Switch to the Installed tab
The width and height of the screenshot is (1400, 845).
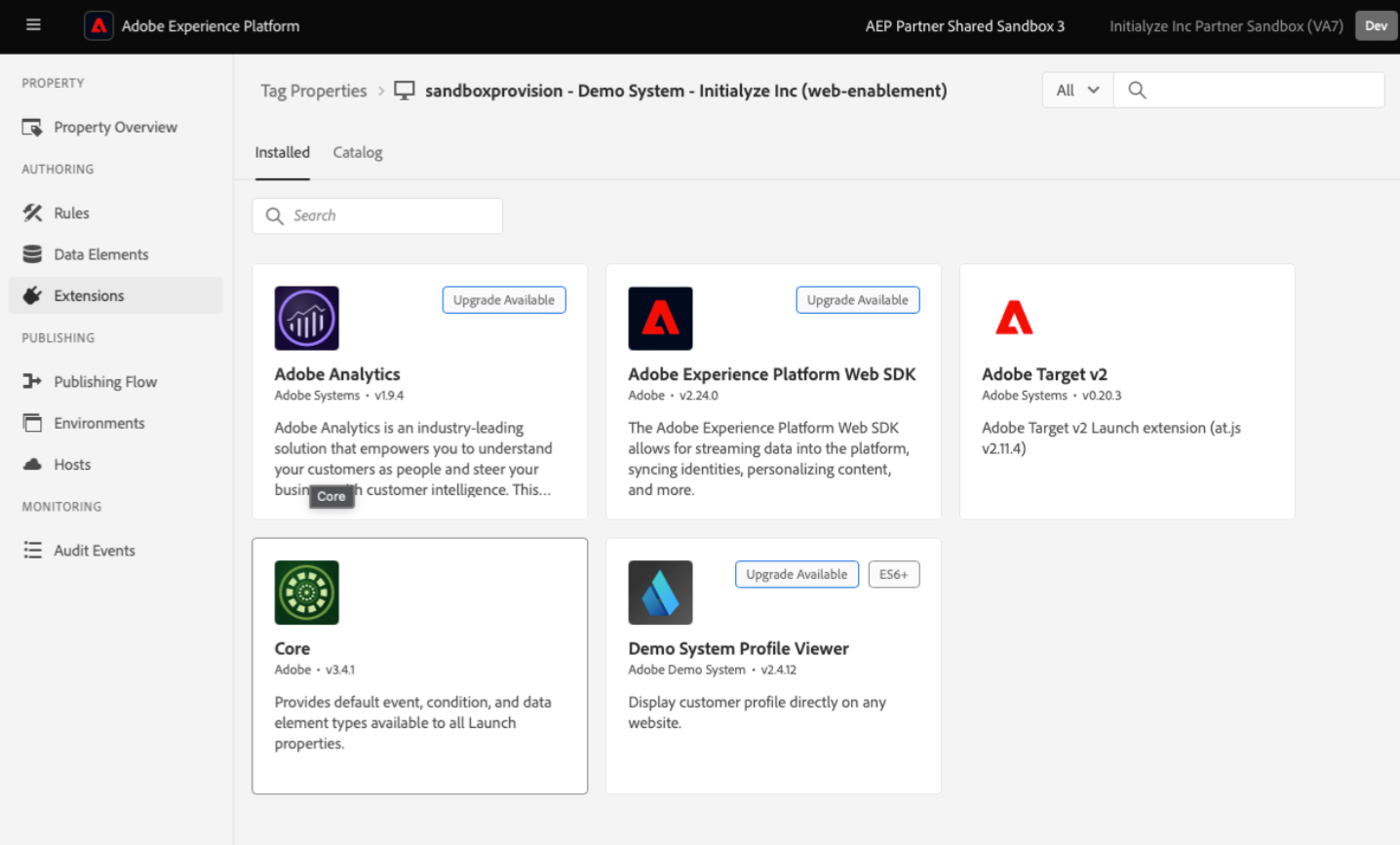pos(283,152)
